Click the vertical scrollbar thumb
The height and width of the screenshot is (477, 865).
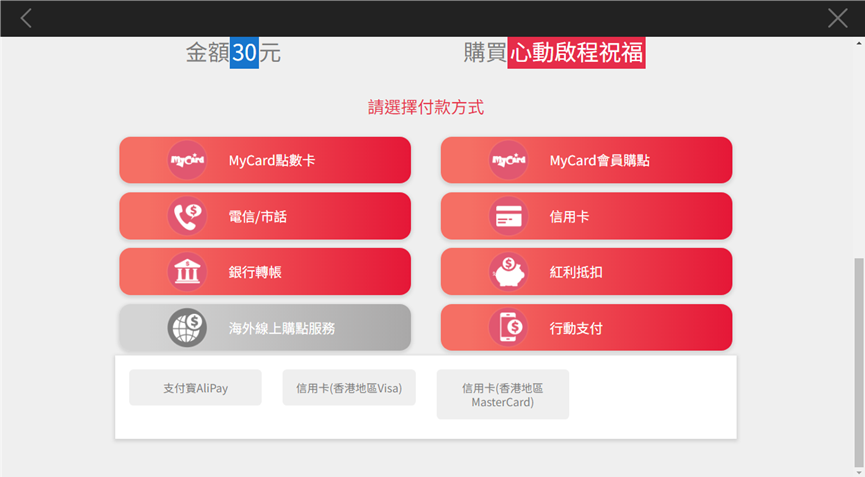[x=859, y=363]
